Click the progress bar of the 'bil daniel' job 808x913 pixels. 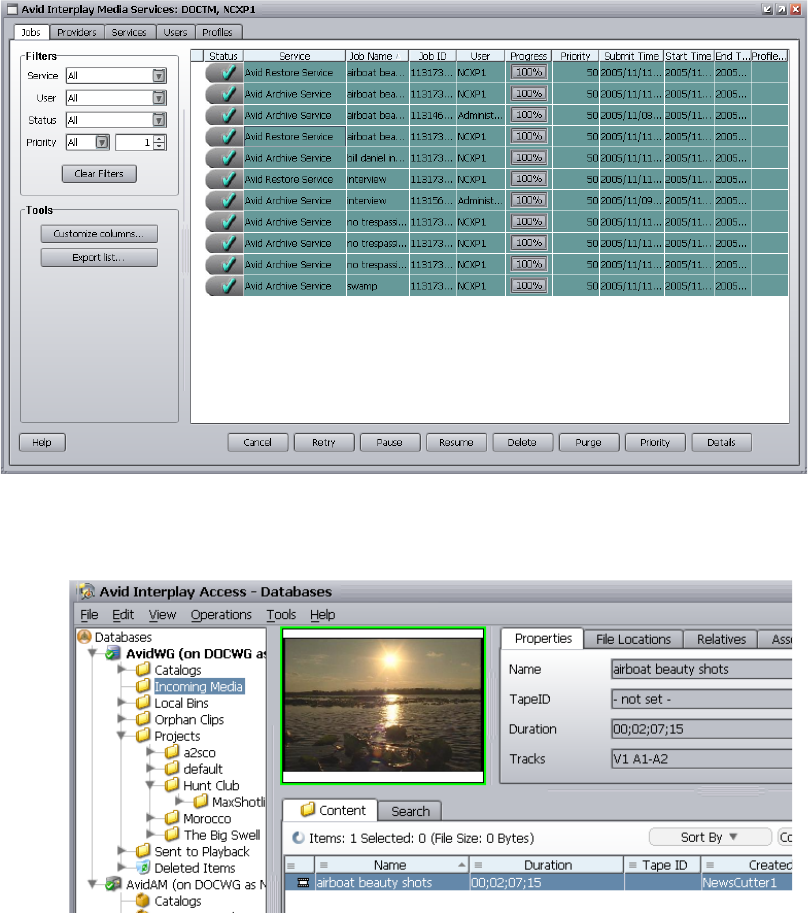(x=529, y=158)
